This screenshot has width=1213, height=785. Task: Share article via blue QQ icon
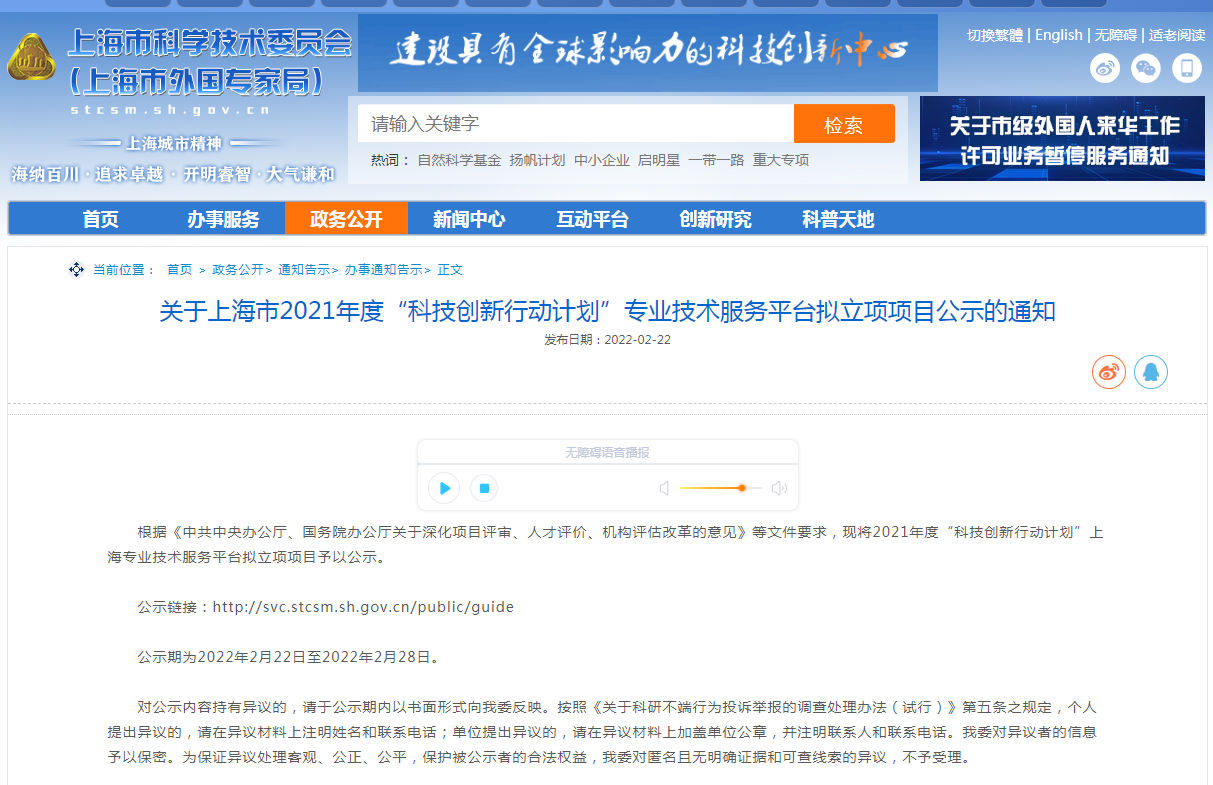click(1151, 372)
